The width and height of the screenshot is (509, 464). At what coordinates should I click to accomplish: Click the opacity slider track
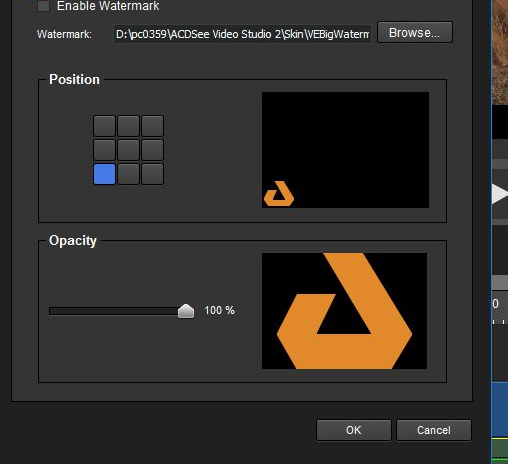[114, 311]
